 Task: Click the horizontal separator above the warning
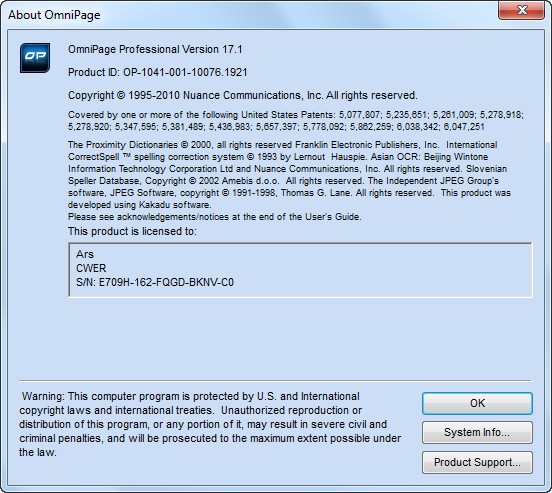275,381
